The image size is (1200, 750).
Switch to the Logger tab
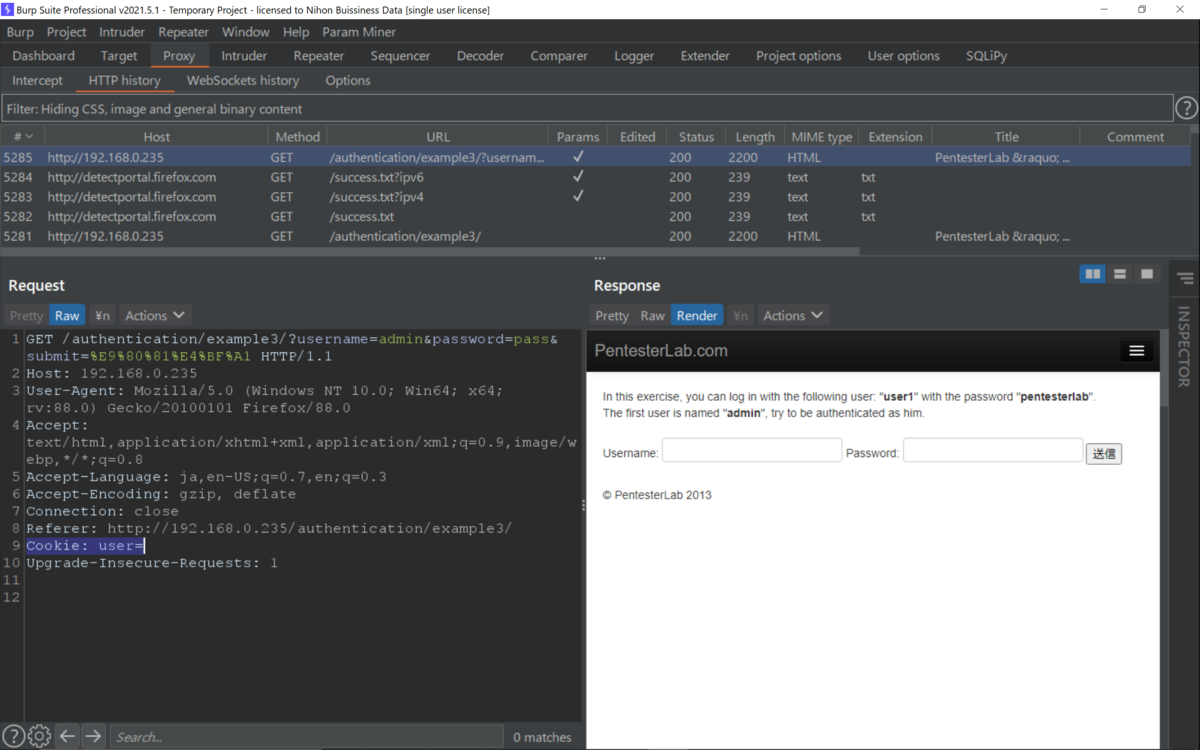[x=634, y=56]
